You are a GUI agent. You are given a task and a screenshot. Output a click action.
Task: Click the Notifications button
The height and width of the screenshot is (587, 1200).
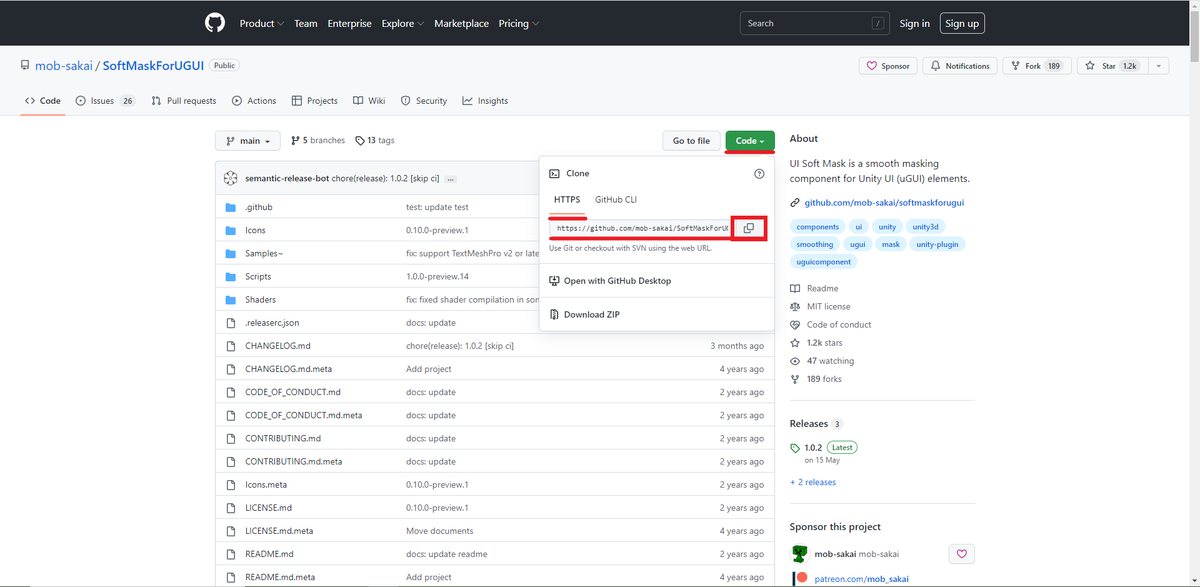[959, 66]
